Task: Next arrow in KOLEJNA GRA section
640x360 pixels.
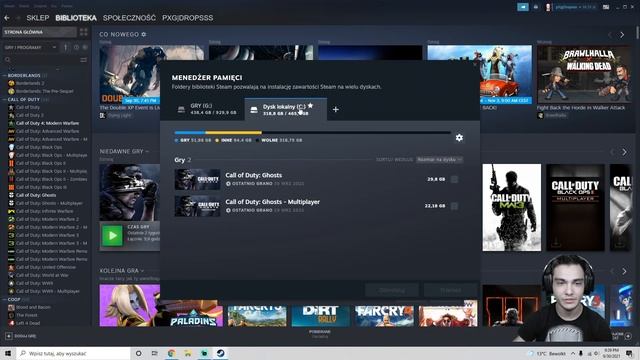Action: 624,271
